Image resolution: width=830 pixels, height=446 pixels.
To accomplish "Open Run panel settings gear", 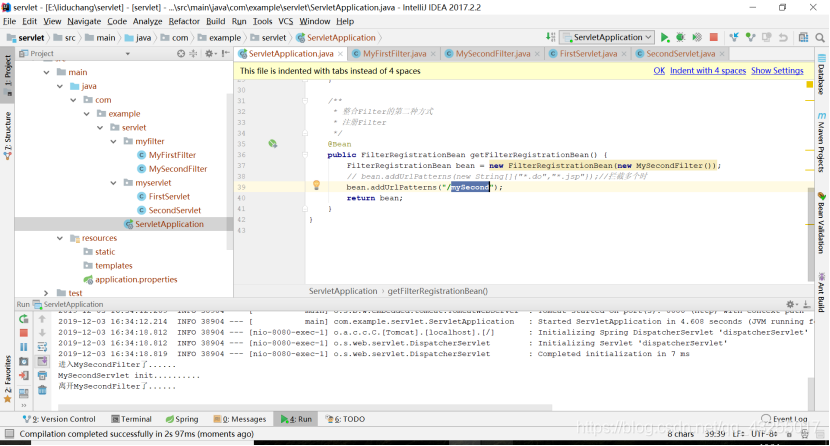I will click(791, 304).
